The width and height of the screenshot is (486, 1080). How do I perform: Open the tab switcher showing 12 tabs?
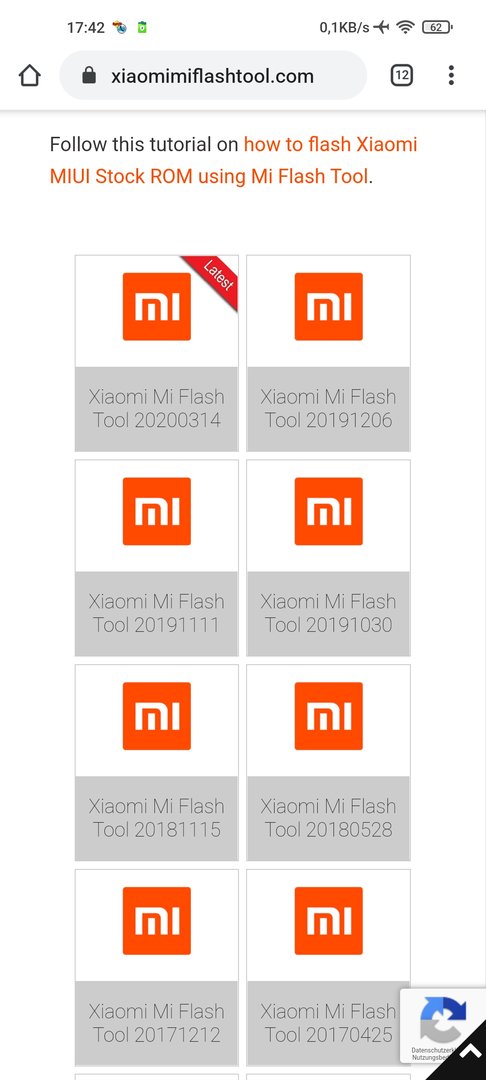tap(401, 75)
